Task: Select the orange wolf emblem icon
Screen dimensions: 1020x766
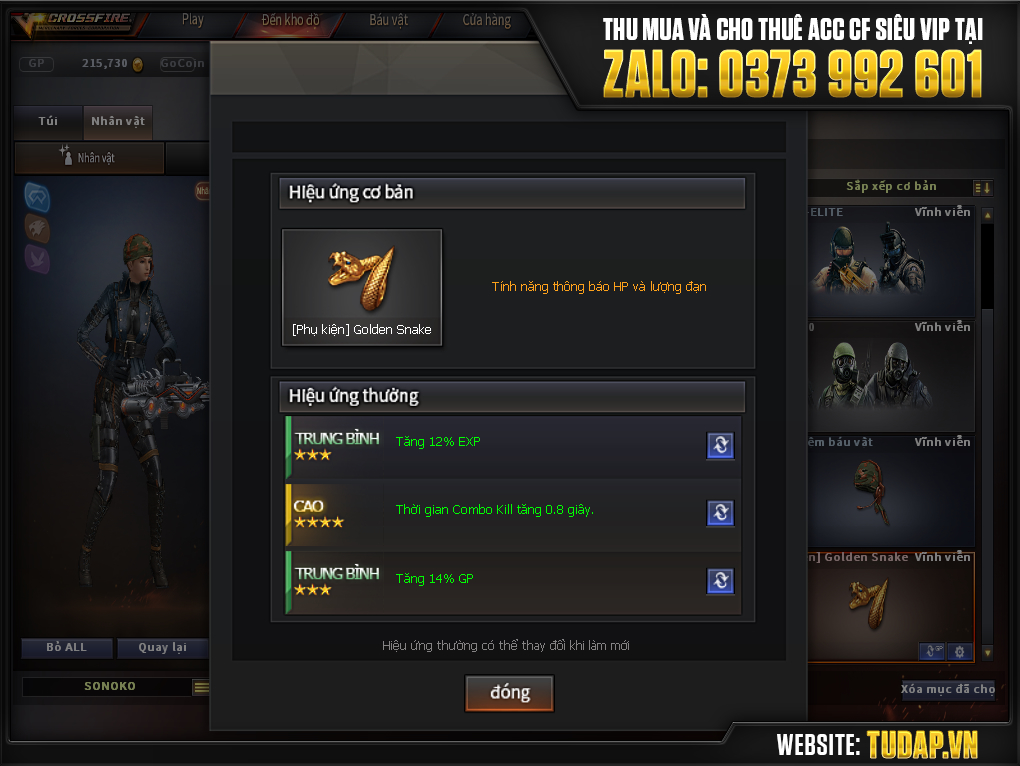Action: [37, 228]
